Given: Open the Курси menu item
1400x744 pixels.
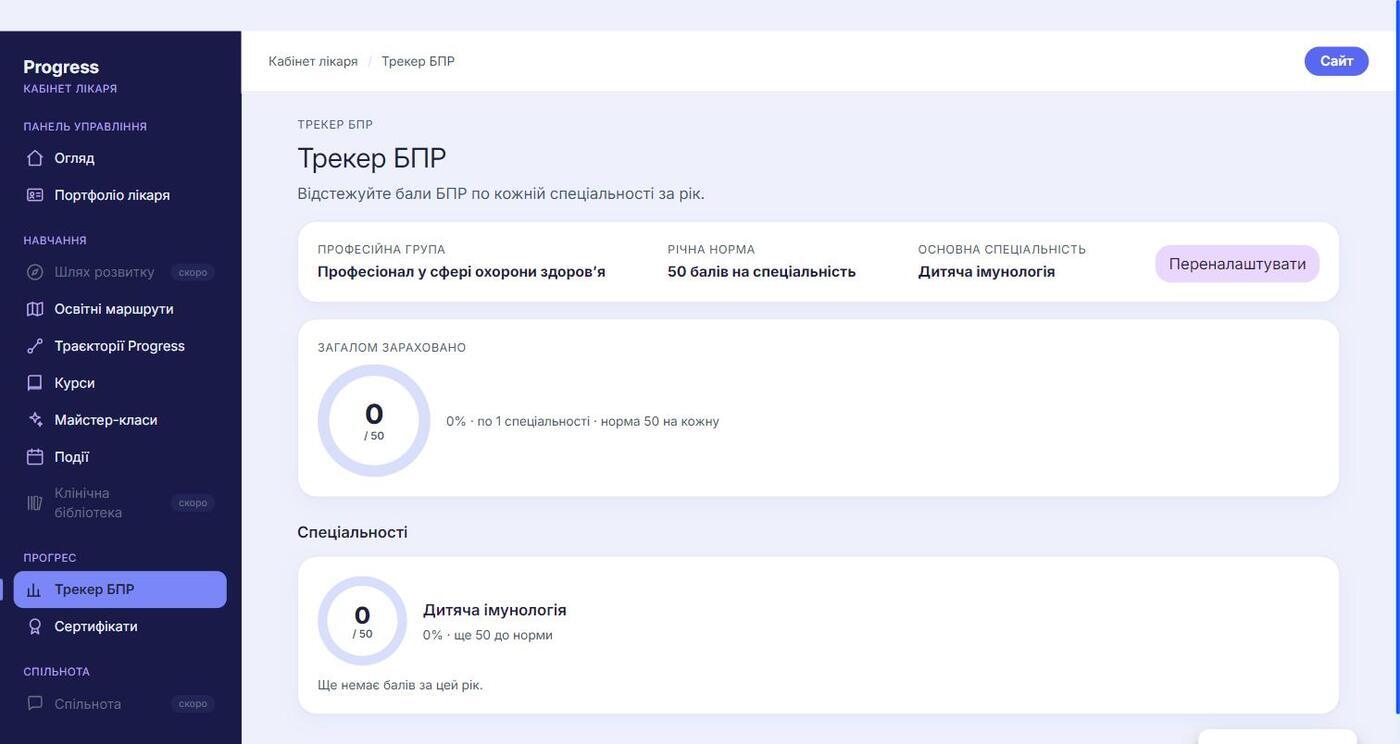Looking at the screenshot, I should pyautogui.click(x=120, y=383).
